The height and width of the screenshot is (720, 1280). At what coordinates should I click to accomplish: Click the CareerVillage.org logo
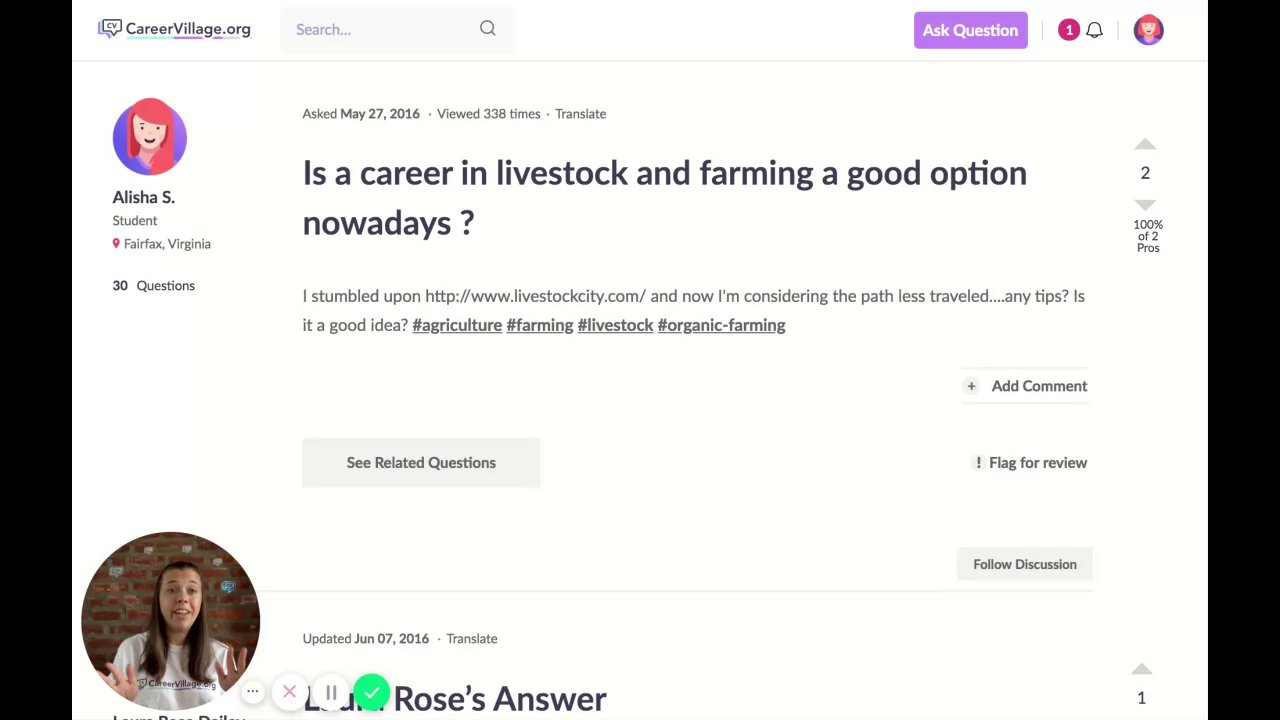coord(174,29)
